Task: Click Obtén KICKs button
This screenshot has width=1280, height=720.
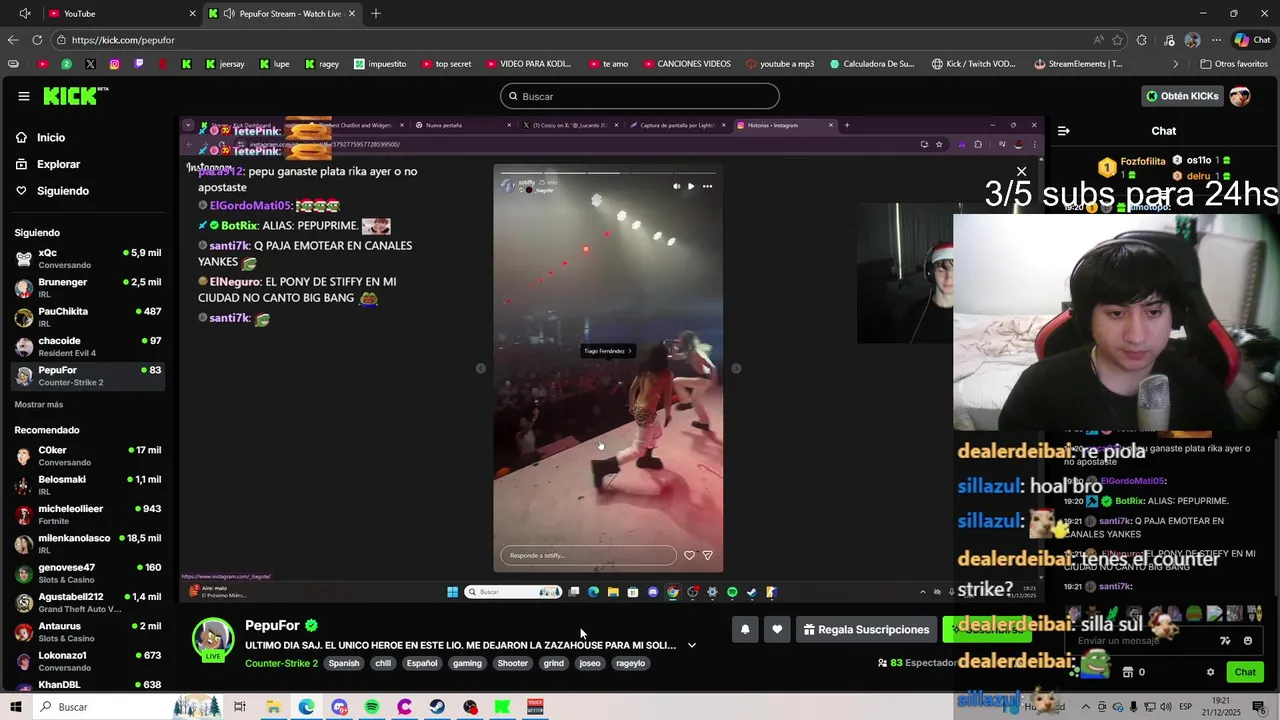Action: 1182,96
